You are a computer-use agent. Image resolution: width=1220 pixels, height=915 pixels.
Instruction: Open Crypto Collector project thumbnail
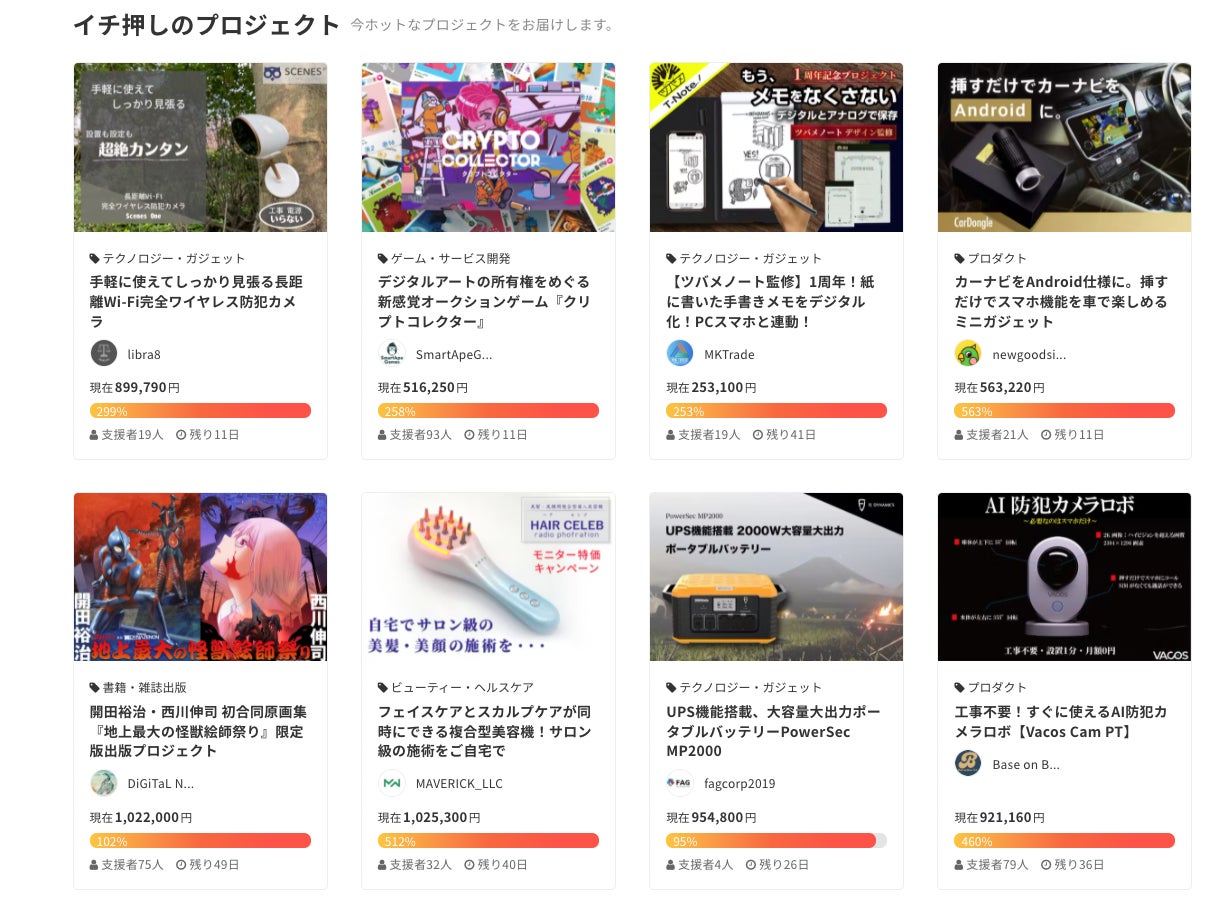point(488,148)
